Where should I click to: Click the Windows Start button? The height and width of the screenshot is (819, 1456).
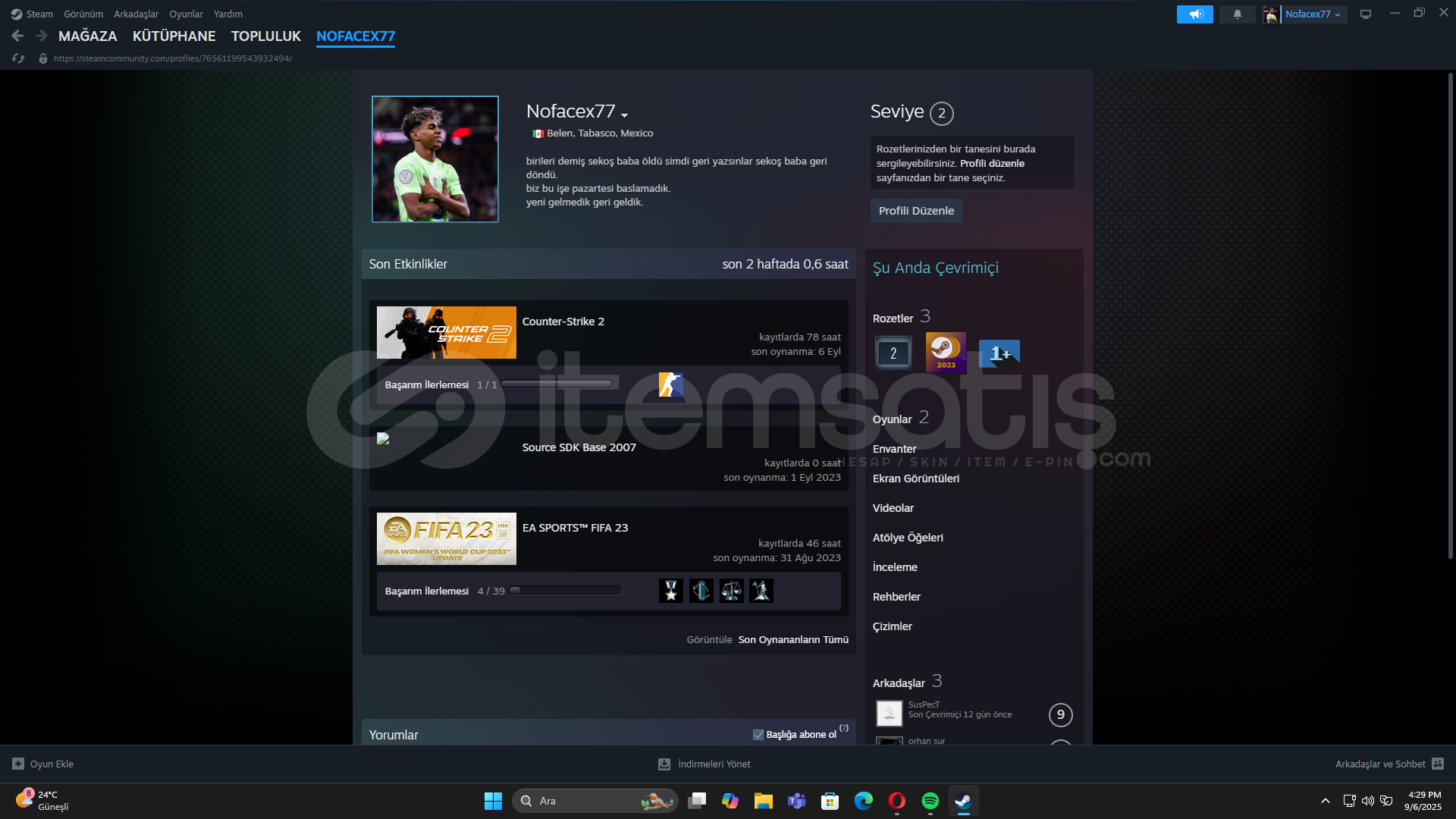493,801
